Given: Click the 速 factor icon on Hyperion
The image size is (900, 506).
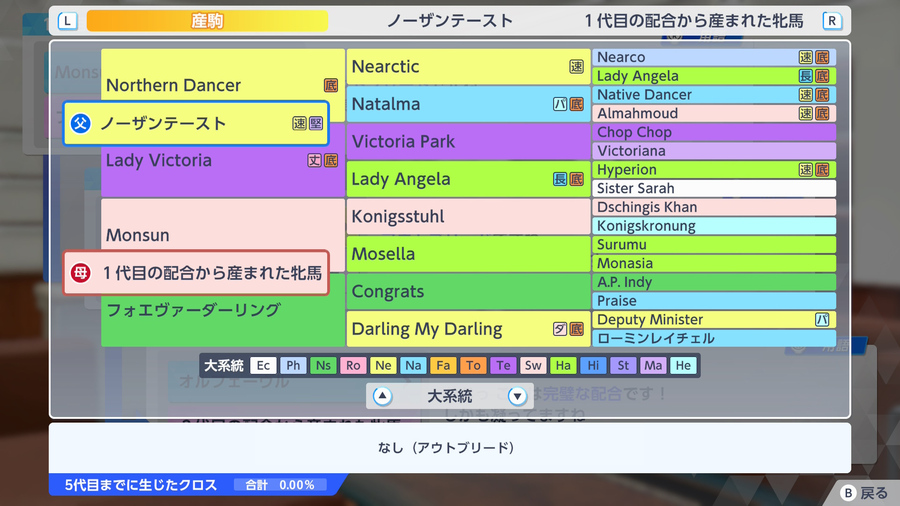Looking at the screenshot, I should pos(806,170).
